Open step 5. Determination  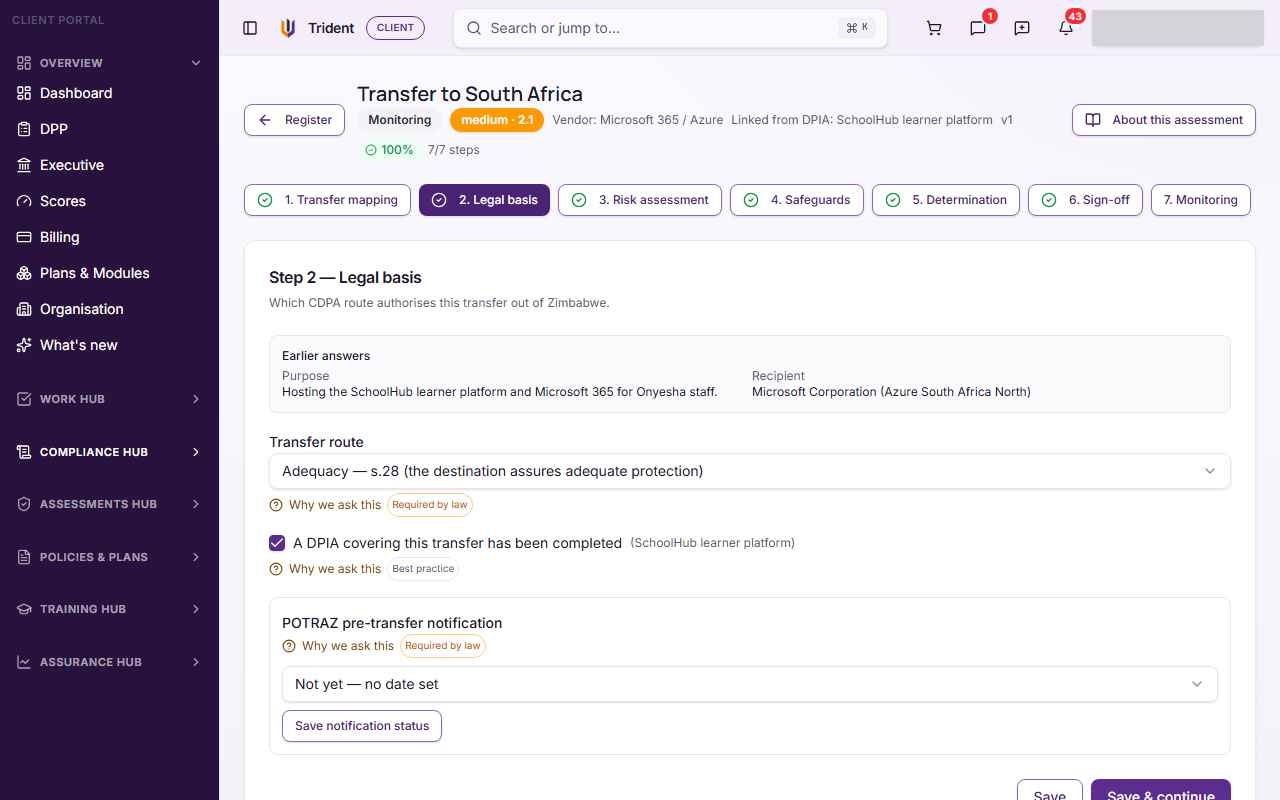(x=946, y=200)
